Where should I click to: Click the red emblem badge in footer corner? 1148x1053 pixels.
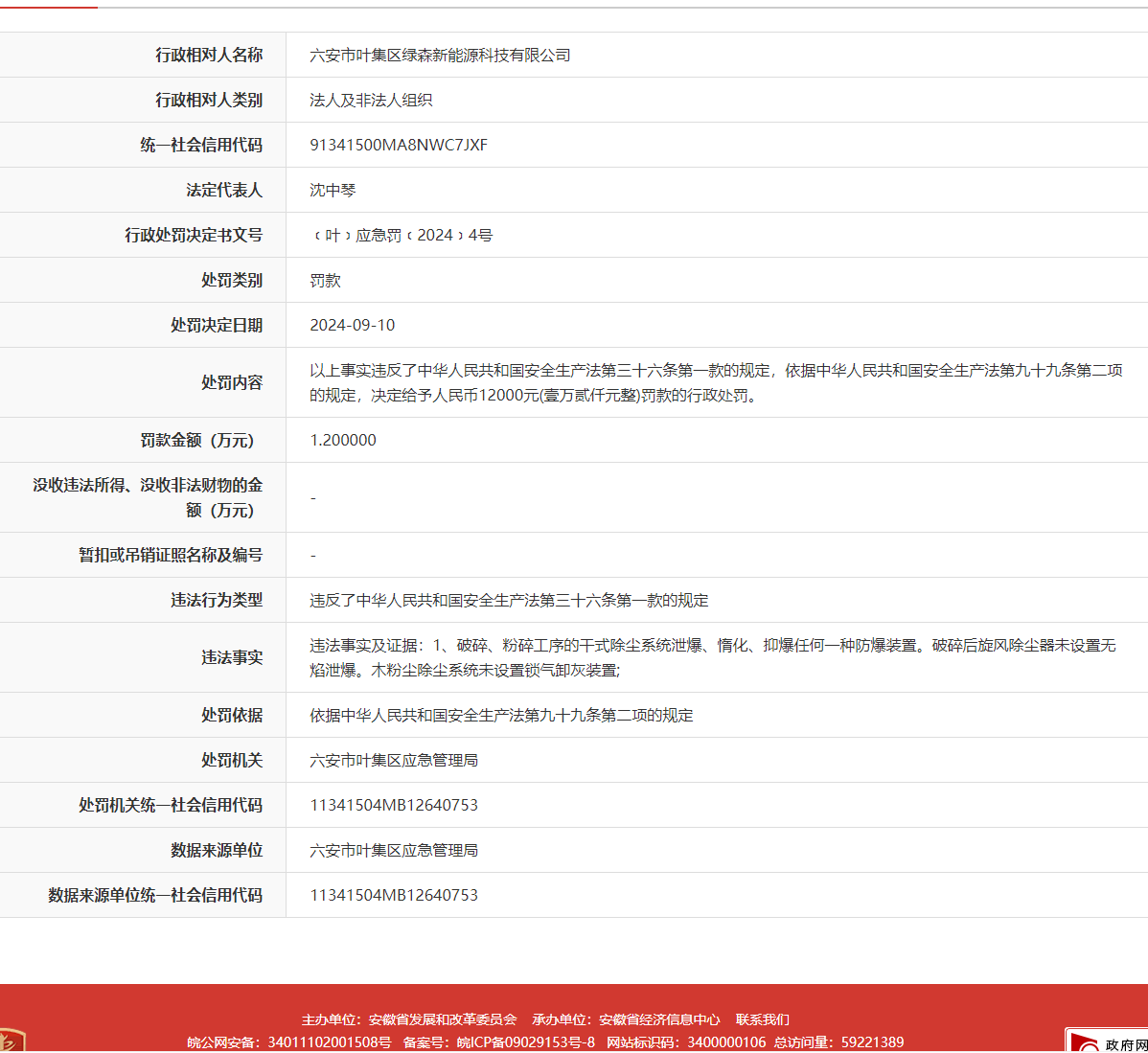point(11,1042)
